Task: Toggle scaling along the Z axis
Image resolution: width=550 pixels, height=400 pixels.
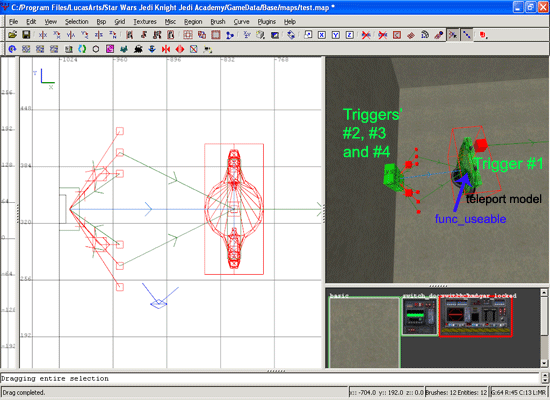Action: (350, 35)
